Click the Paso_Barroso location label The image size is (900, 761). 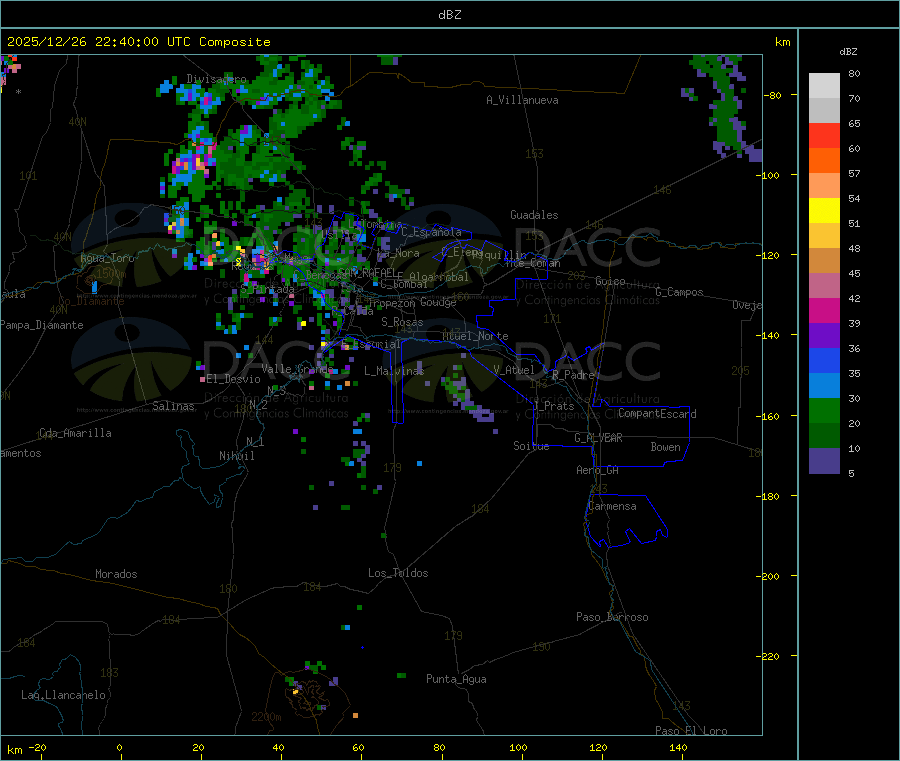pyautogui.click(x=612, y=617)
